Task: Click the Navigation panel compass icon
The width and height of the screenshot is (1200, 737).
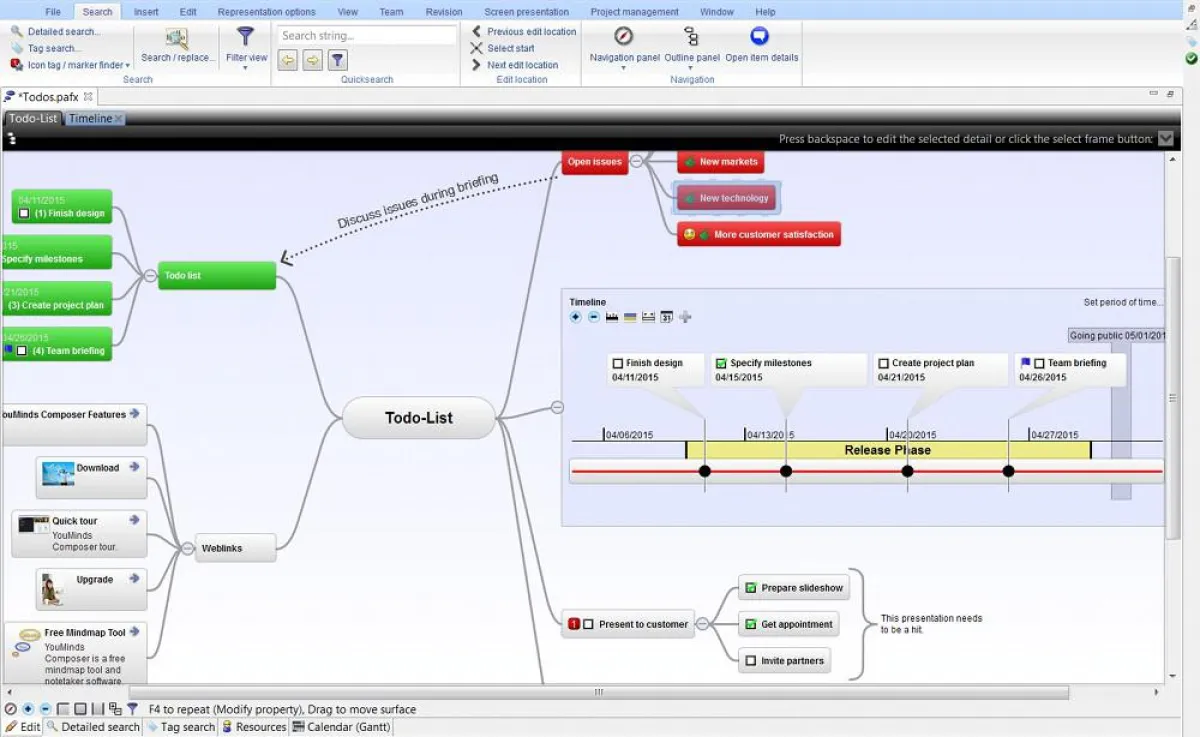Action: 624,36
